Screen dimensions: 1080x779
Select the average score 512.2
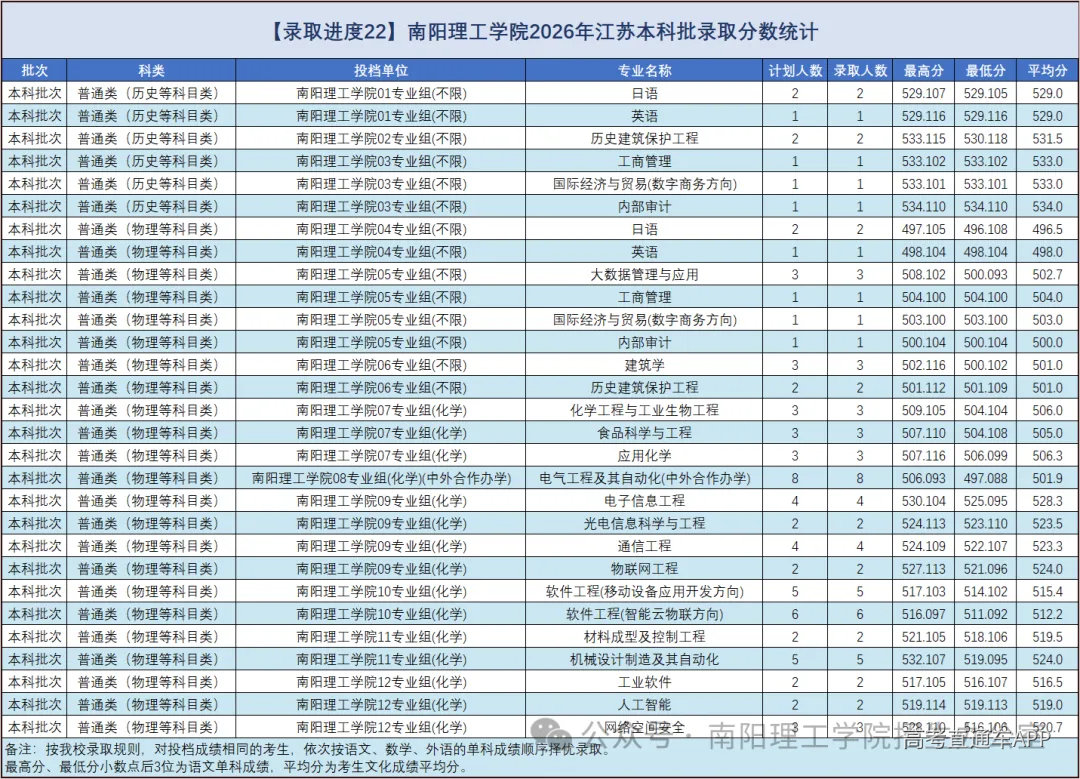pyautogui.click(x=1048, y=614)
